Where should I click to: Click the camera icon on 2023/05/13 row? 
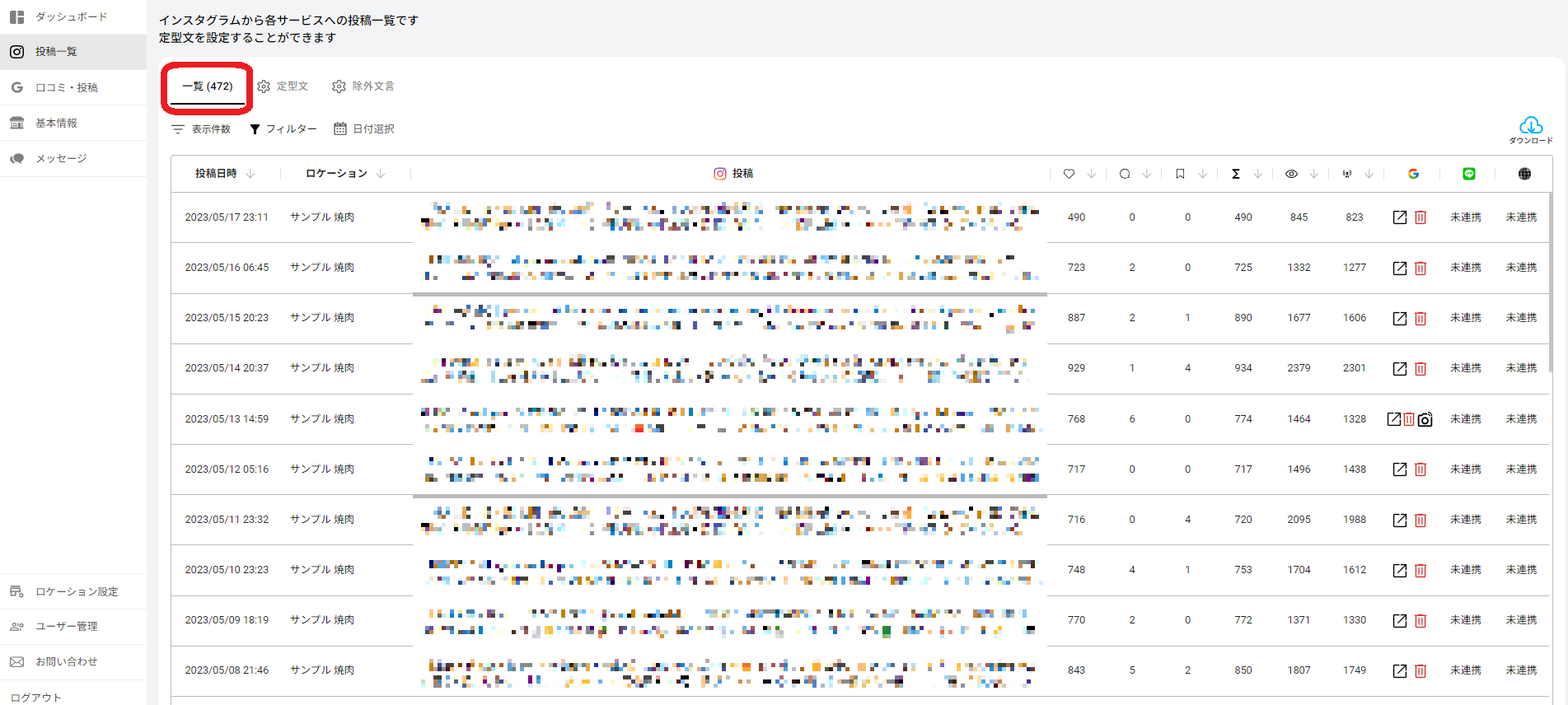tap(1425, 419)
